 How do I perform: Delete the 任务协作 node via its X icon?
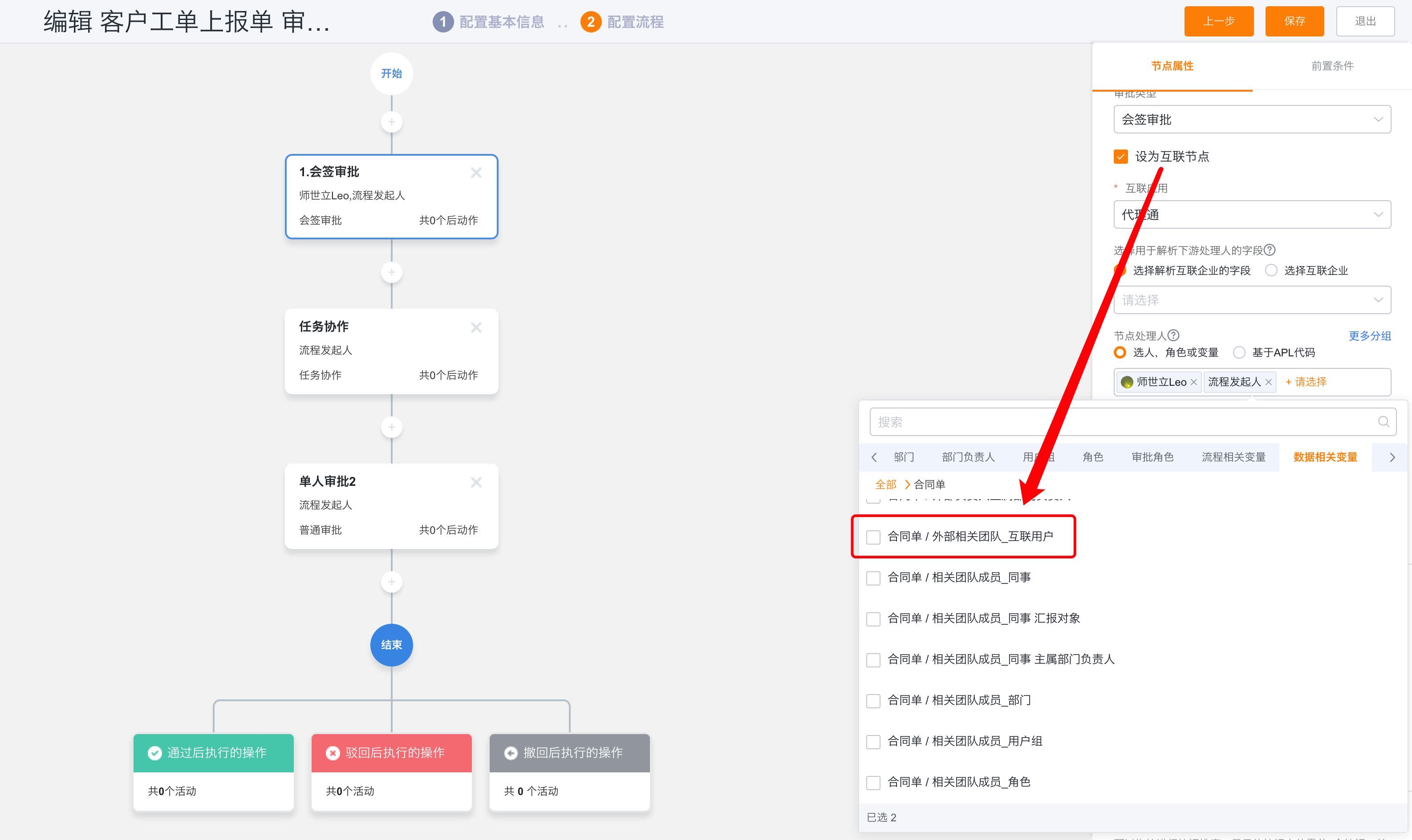[476, 327]
